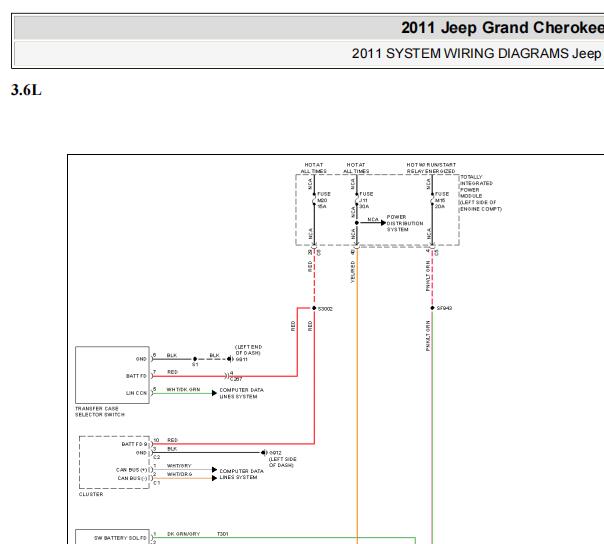Click "GND" pin in transfer case switch
The height and width of the screenshot is (544, 604).
(141, 359)
